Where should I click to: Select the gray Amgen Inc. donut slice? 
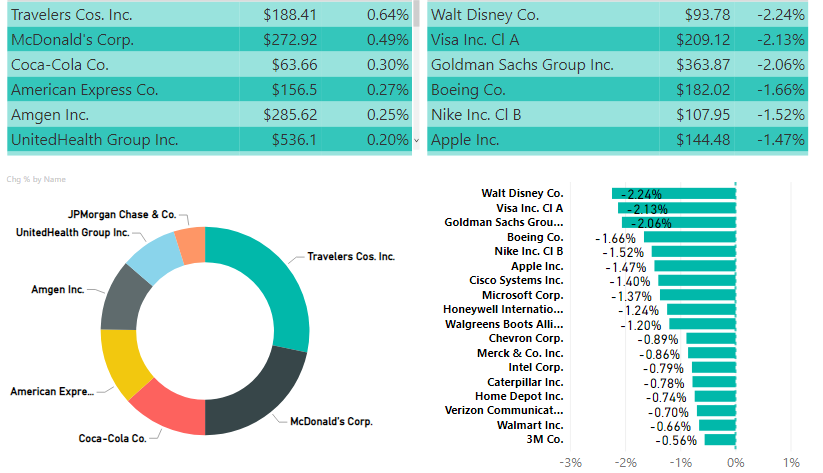pyautogui.click(x=122, y=299)
